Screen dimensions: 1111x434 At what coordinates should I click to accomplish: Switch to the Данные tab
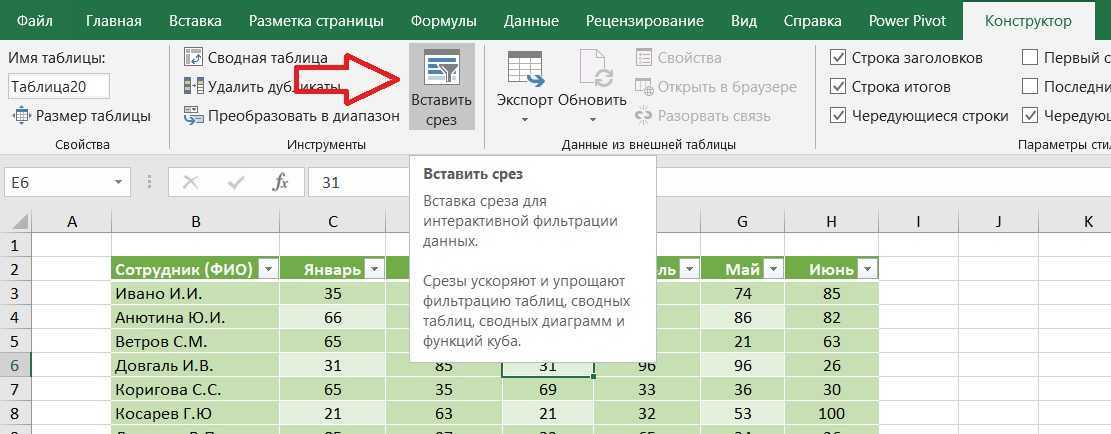pyautogui.click(x=529, y=21)
